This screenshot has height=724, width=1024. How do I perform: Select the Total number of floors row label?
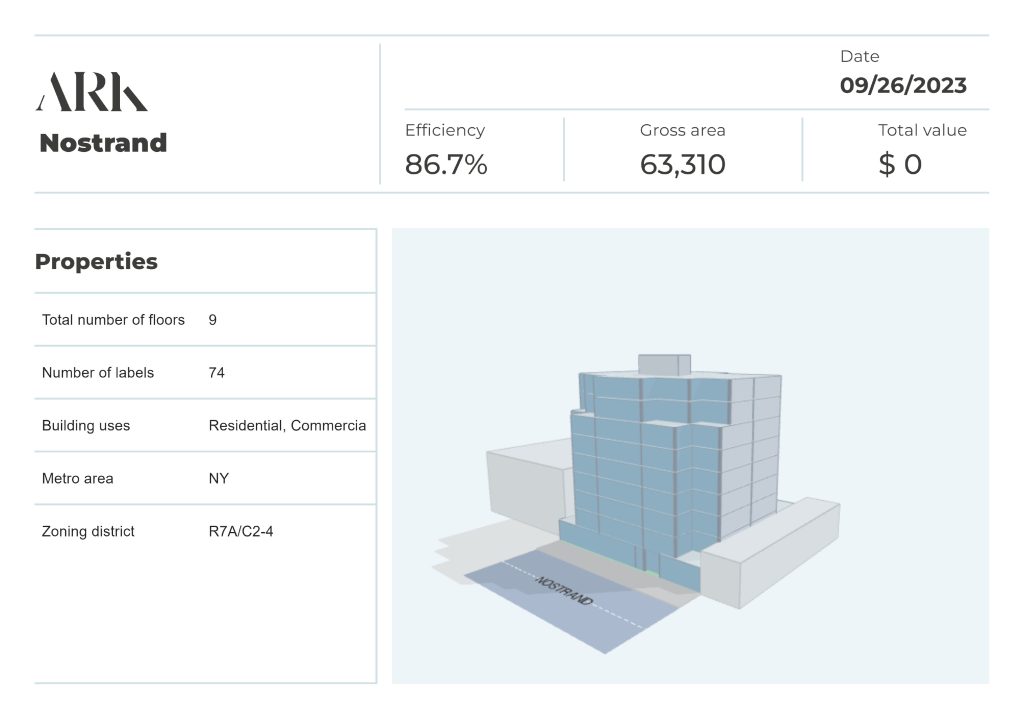pyautogui.click(x=113, y=320)
